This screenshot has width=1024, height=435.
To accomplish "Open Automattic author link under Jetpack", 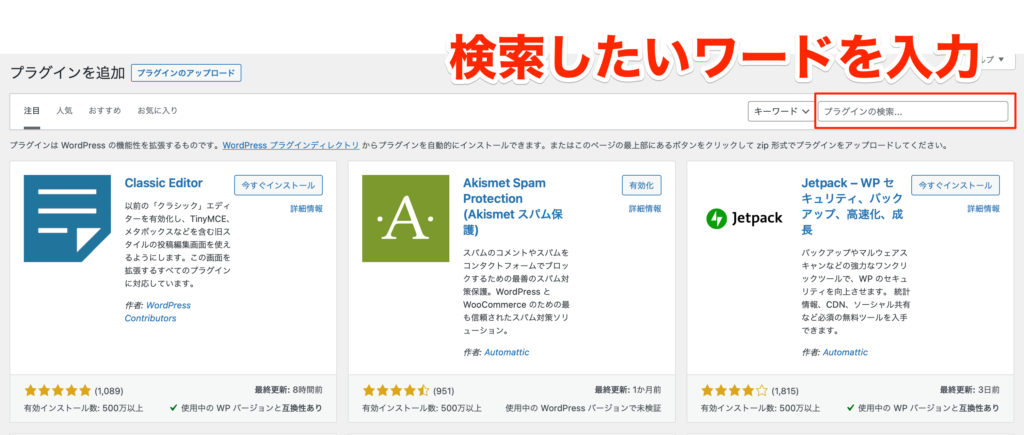I will pos(845,352).
